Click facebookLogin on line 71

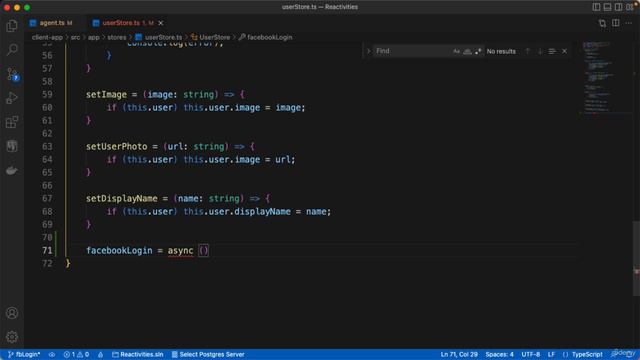pyautogui.click(x=119, y=251)
